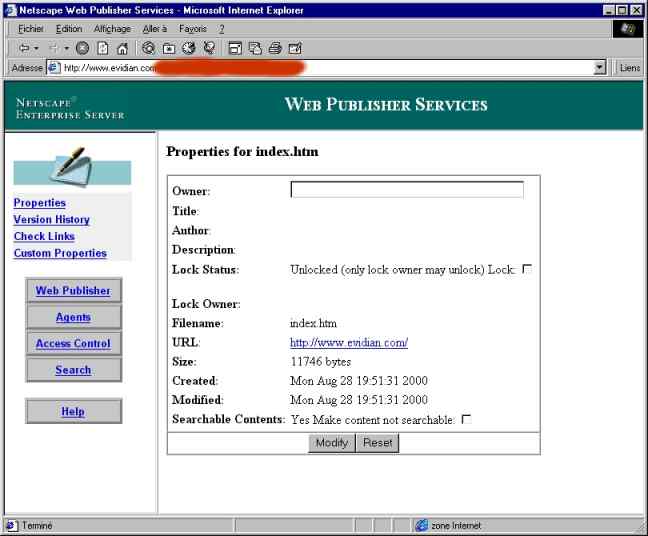Click the Reset button

coord(377,443)
